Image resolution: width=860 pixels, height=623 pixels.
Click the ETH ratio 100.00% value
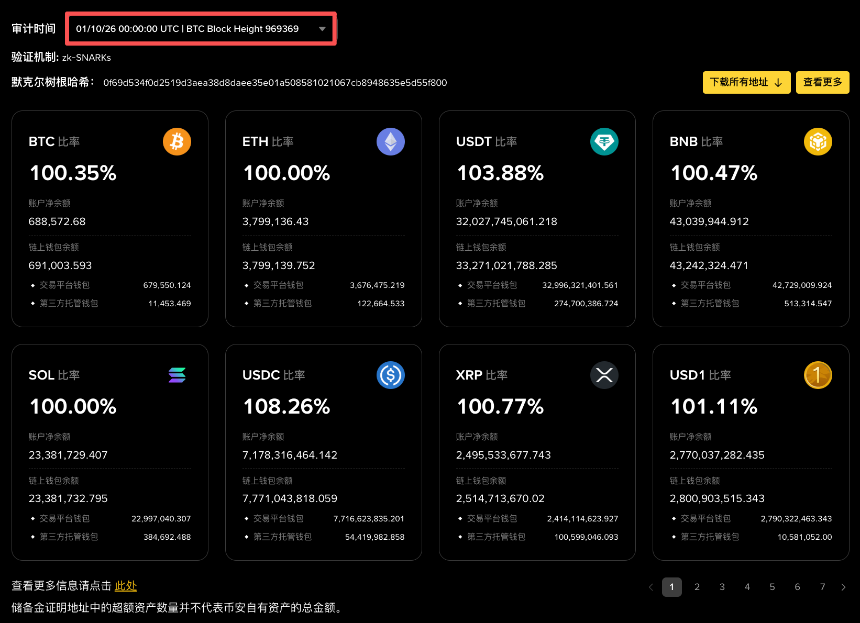point(286,173)
